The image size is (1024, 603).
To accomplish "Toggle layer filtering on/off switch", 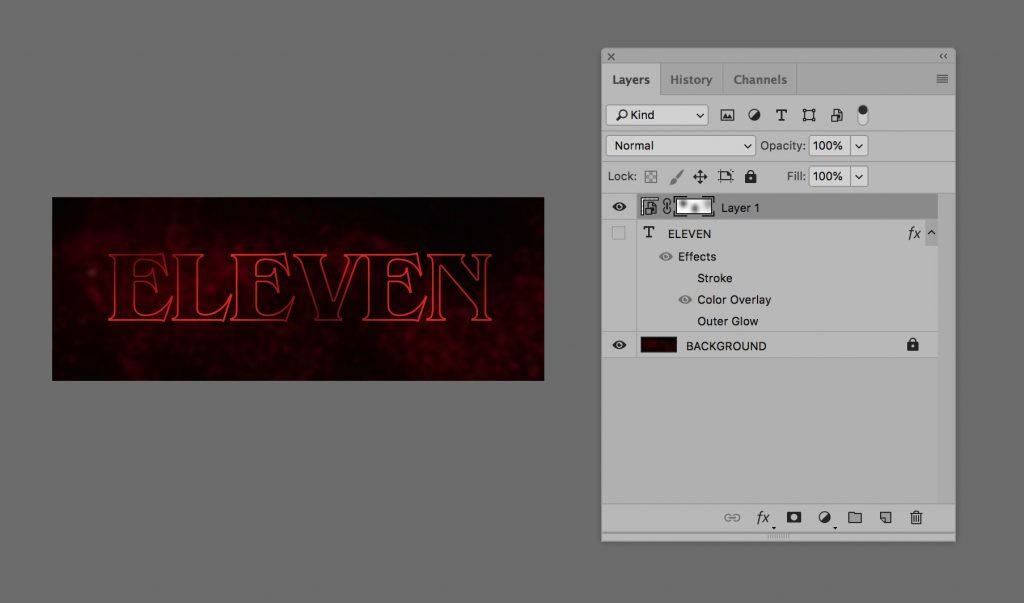I will click(x=863, y=115).
